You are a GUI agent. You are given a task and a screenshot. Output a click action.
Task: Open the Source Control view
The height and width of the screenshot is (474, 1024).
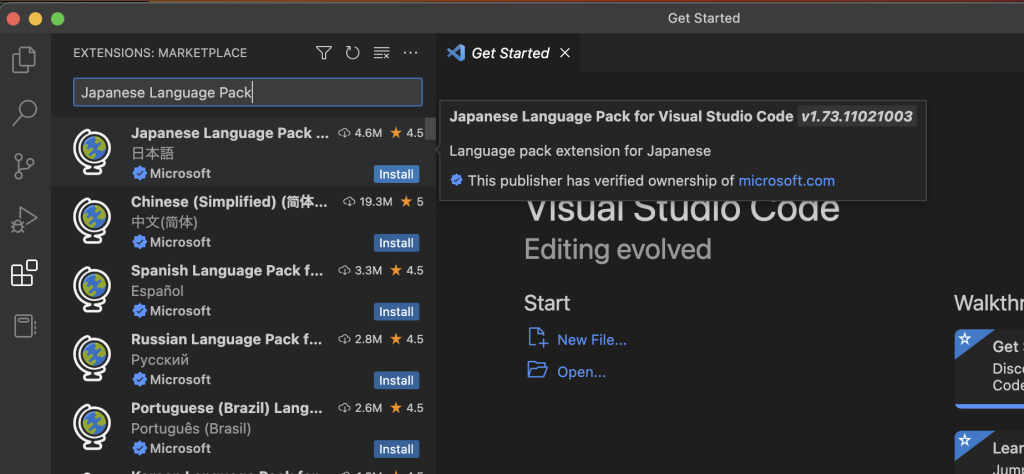[24, 166]
